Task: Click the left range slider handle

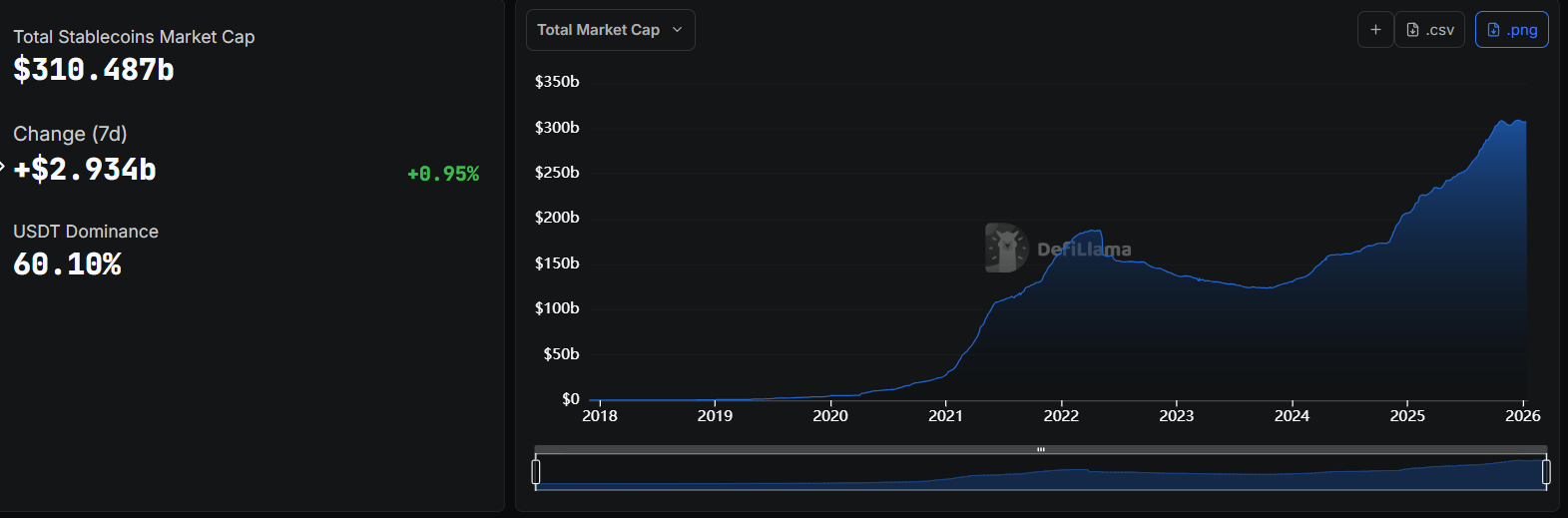Action: 536,471
